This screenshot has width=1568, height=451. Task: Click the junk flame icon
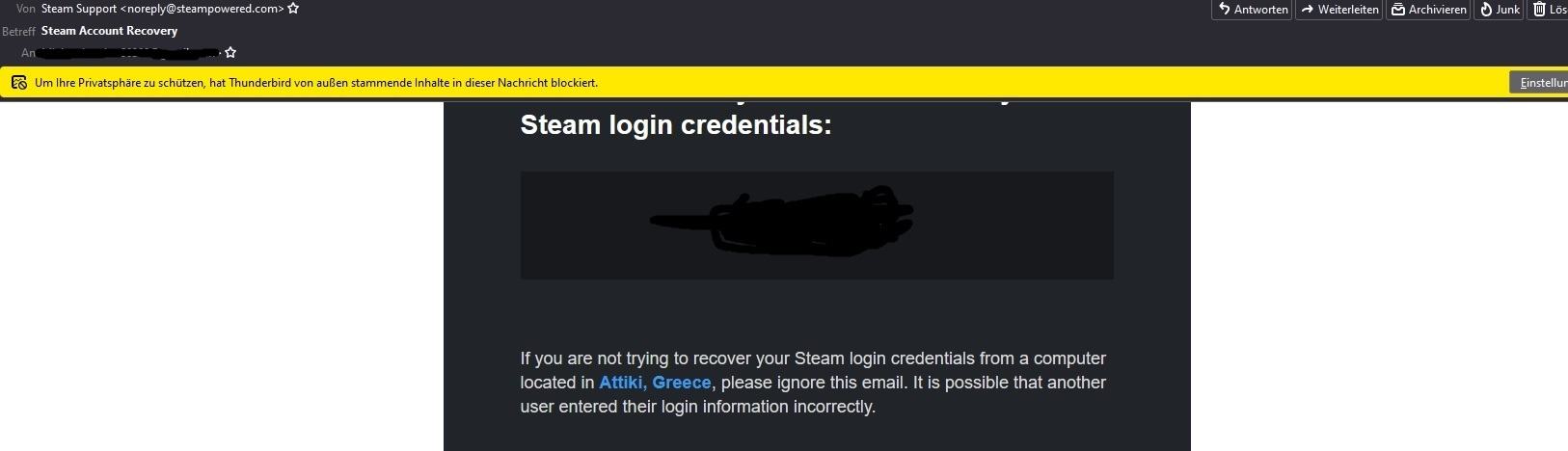(x=1486, y=10)
